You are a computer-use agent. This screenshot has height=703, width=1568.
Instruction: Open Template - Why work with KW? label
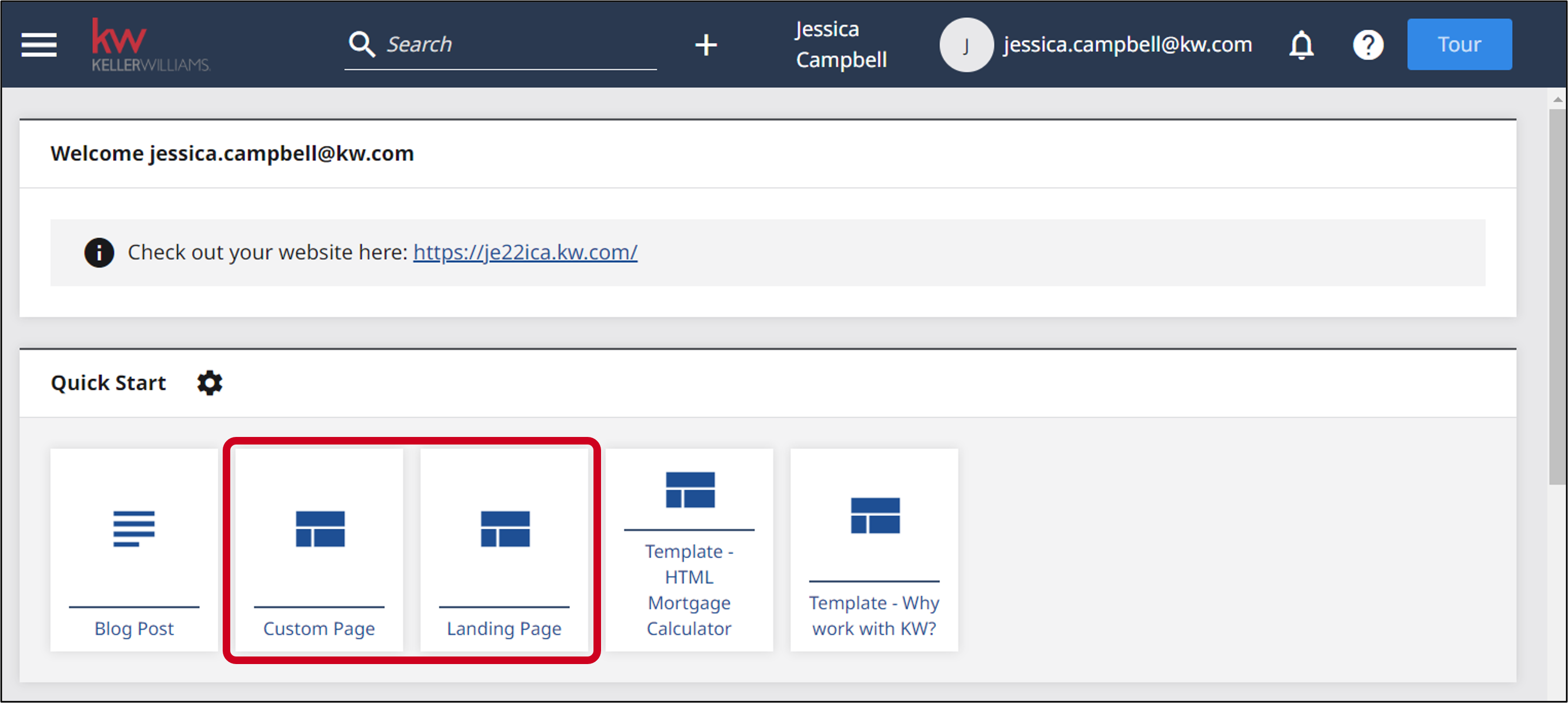874,615
